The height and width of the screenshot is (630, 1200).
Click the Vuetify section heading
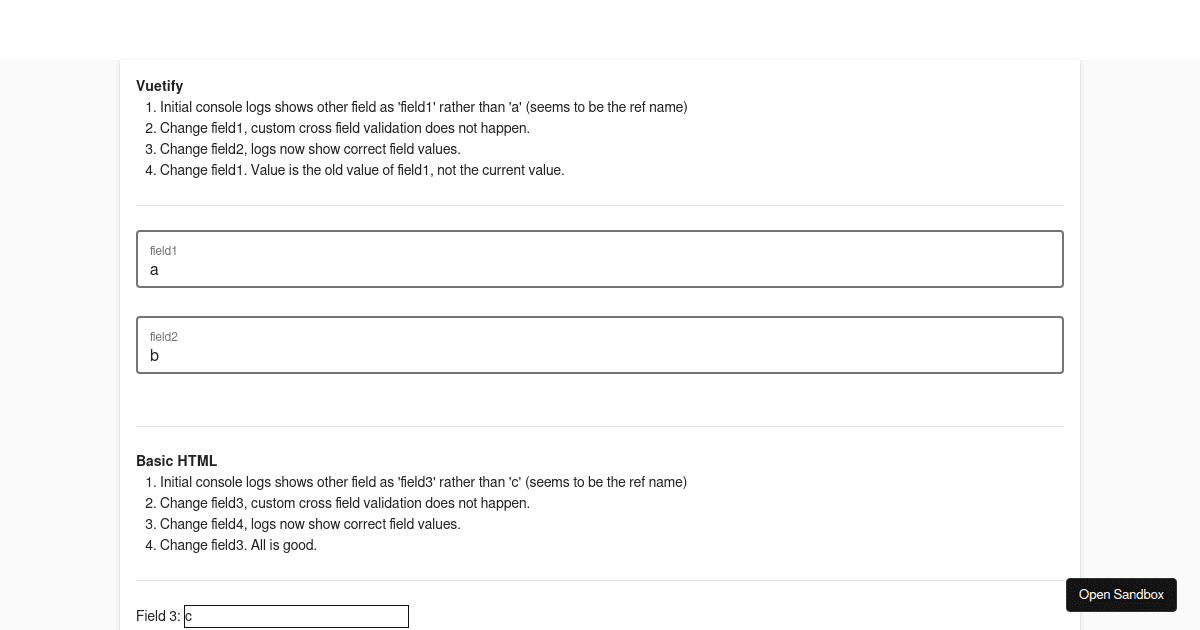tap(159, 86)
